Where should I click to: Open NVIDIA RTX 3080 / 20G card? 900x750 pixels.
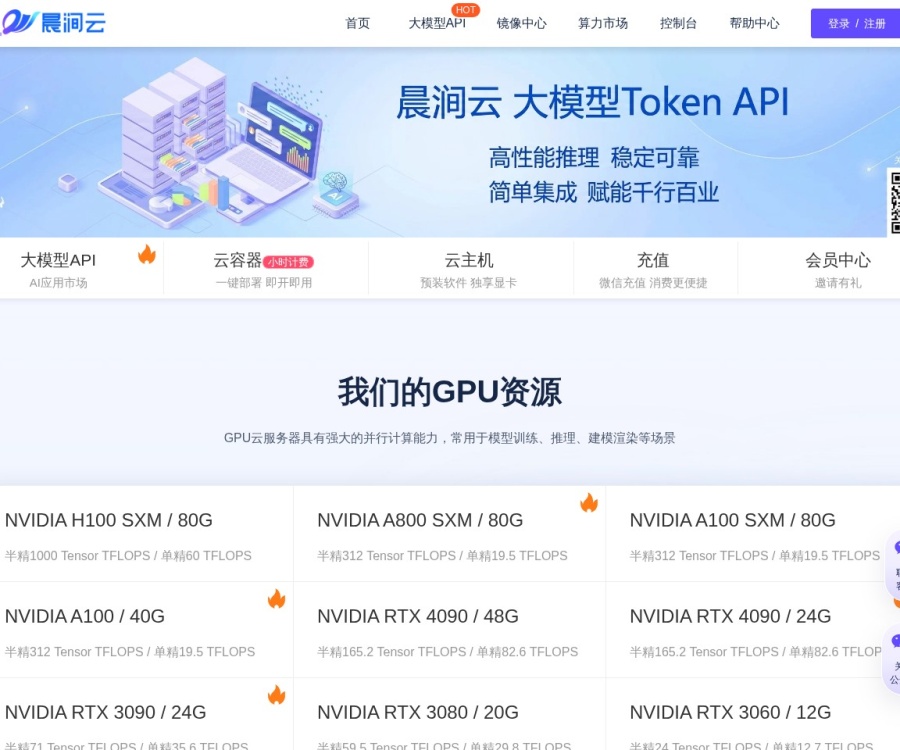point(449,714)
